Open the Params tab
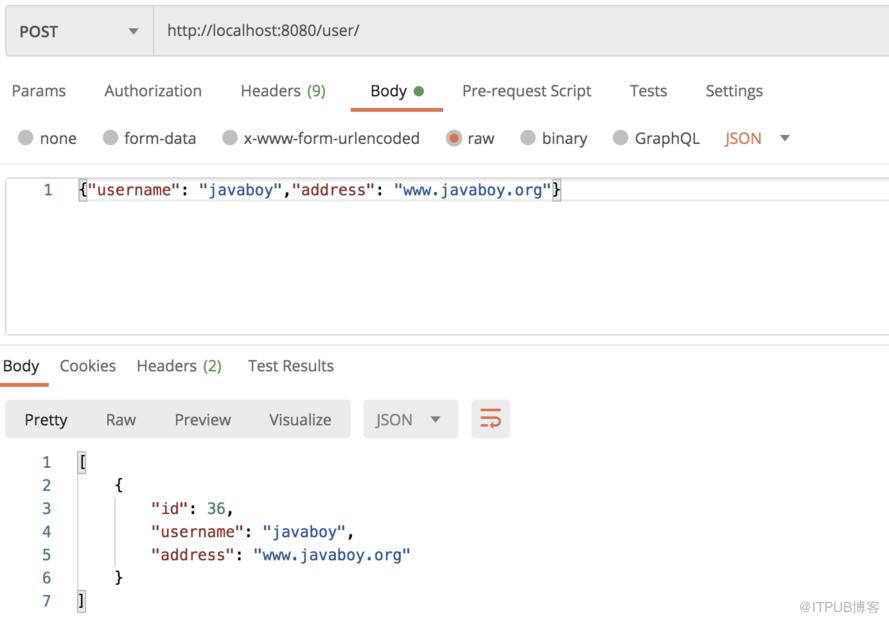 [x=39, y=91]
